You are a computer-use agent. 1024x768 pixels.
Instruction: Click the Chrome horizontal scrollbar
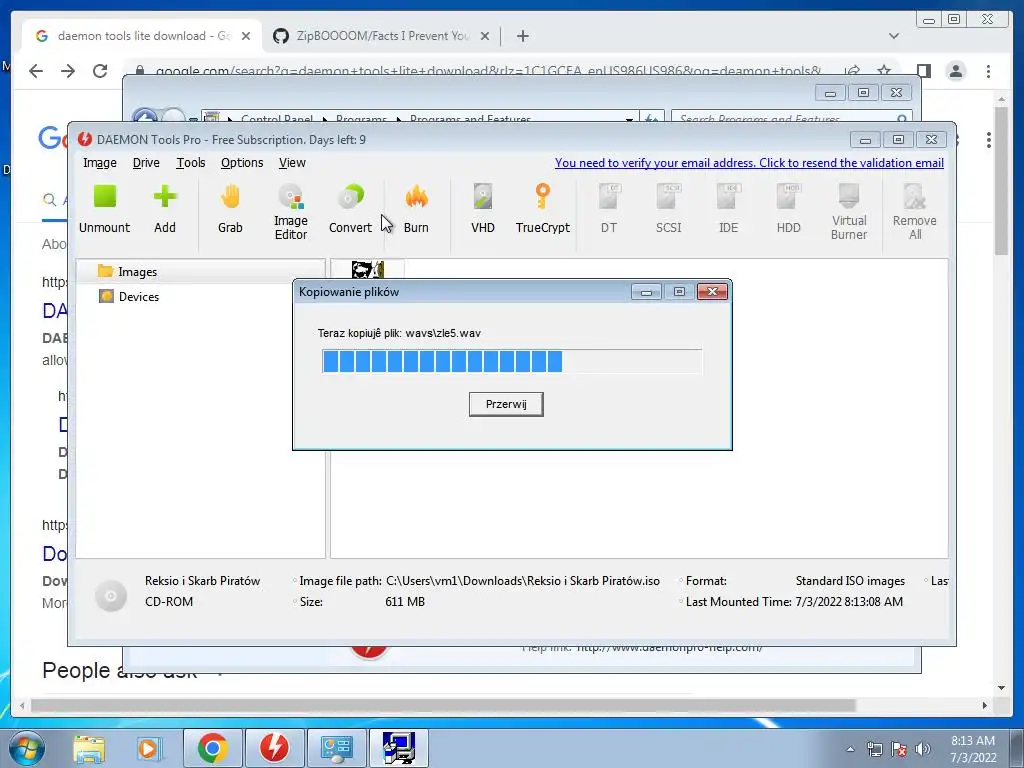(x=443, y=705)
